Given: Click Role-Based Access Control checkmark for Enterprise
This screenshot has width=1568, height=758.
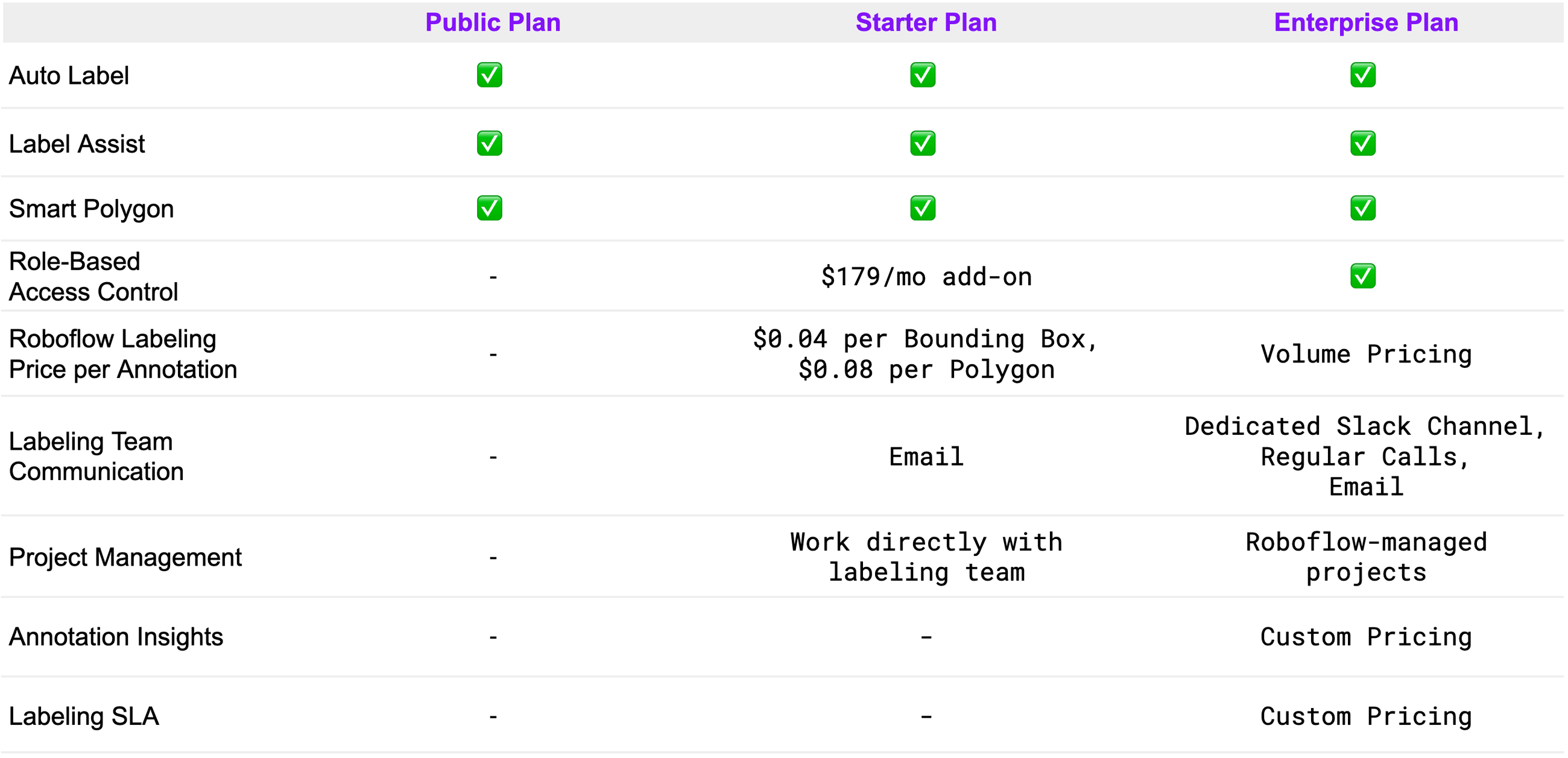Looking at the screenshot, I should 1363,276.
